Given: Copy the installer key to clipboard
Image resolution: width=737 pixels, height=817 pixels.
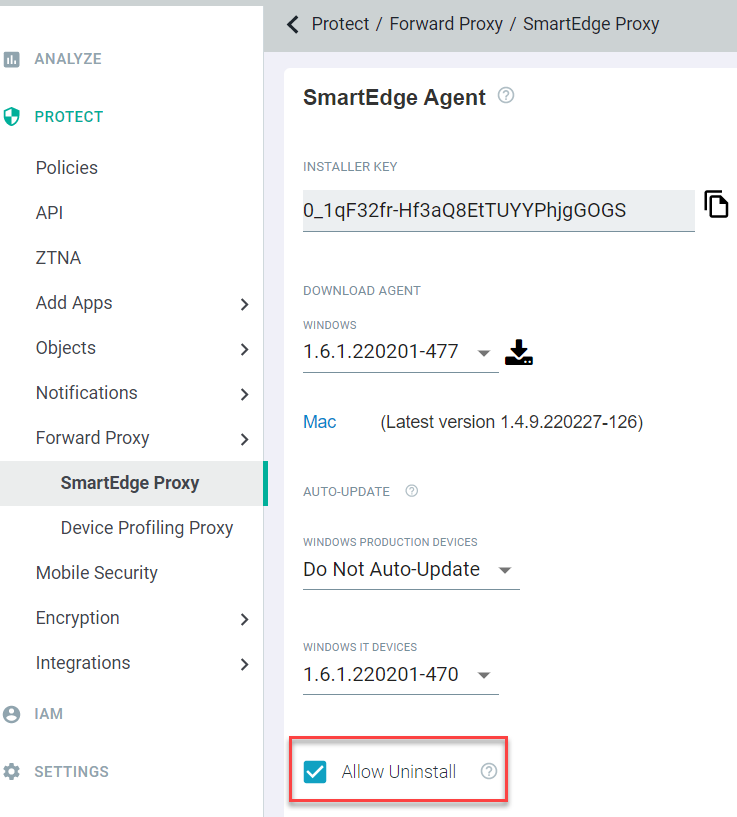Looking at the screenshot, I should [716, 204].
